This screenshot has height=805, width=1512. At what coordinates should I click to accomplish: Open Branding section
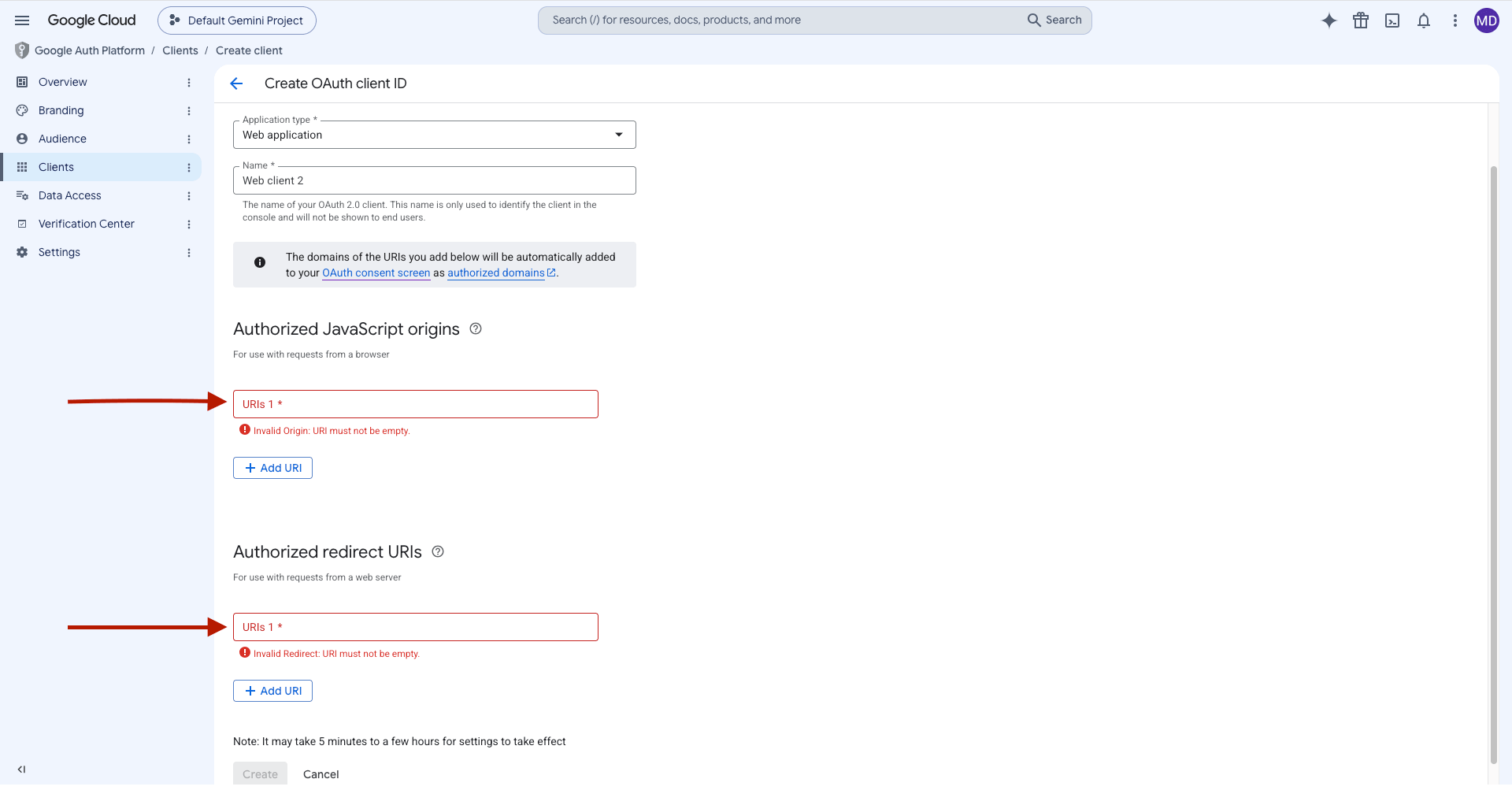(61, 110)
